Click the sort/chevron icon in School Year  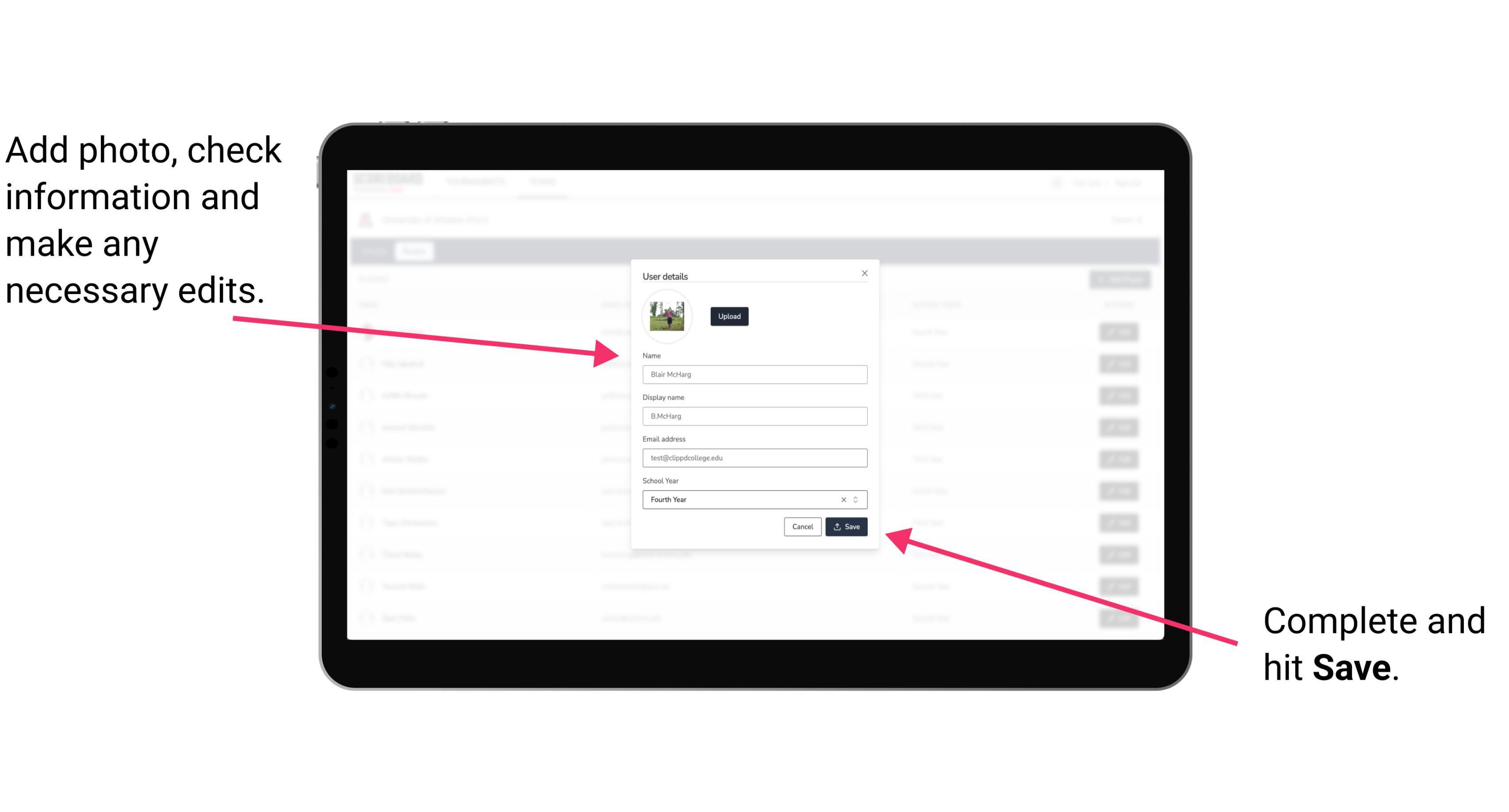tap(857, 499)
